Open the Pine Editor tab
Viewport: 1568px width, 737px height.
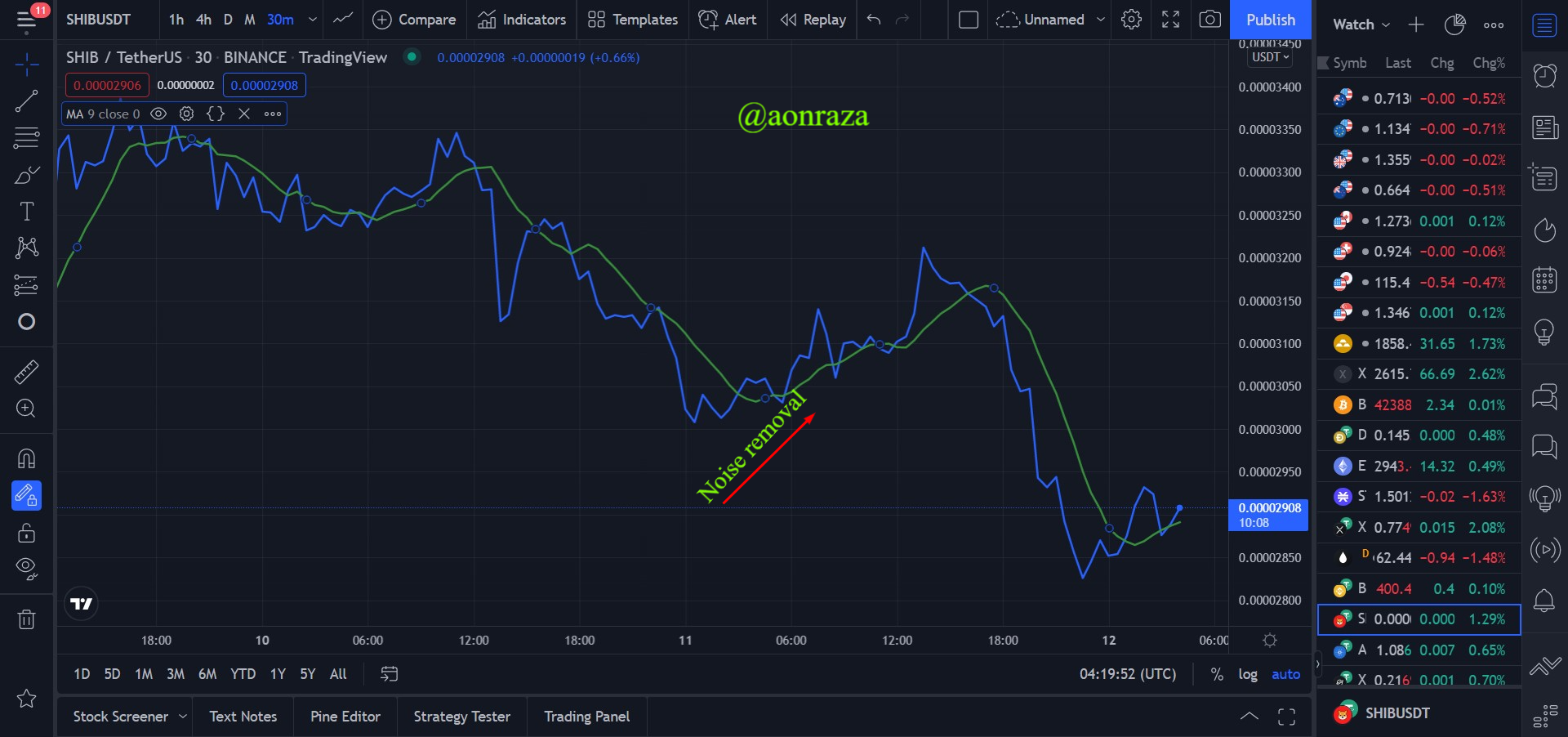tap(345, 717)
